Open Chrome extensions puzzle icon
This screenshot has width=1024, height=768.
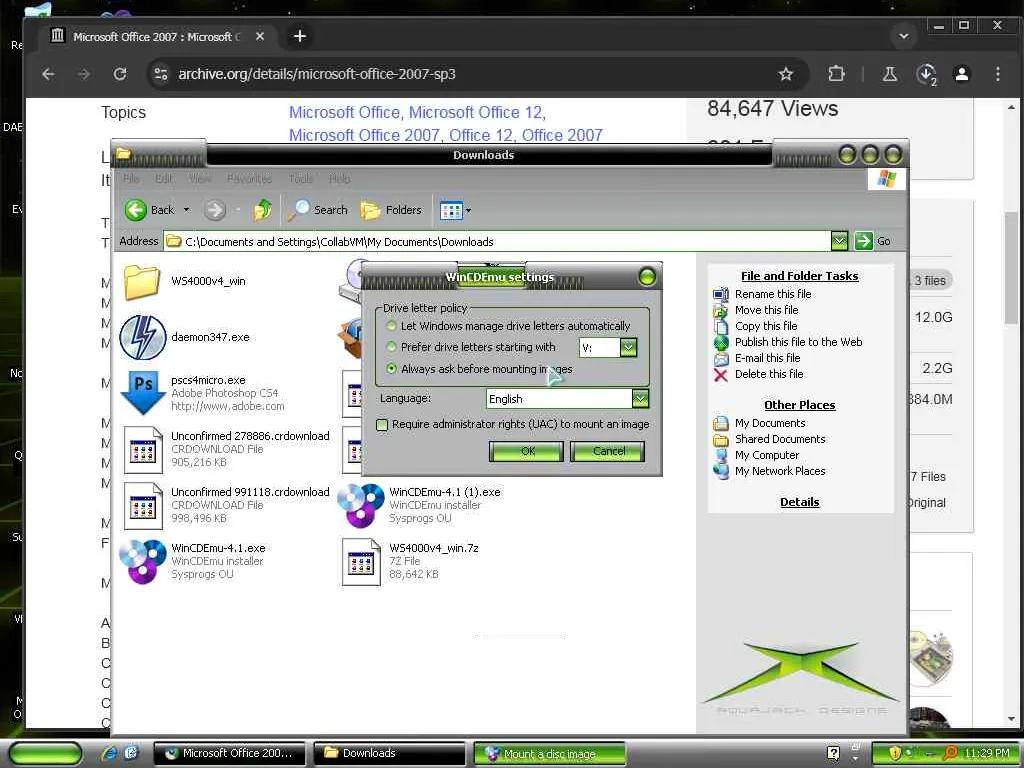click(836, 74)
